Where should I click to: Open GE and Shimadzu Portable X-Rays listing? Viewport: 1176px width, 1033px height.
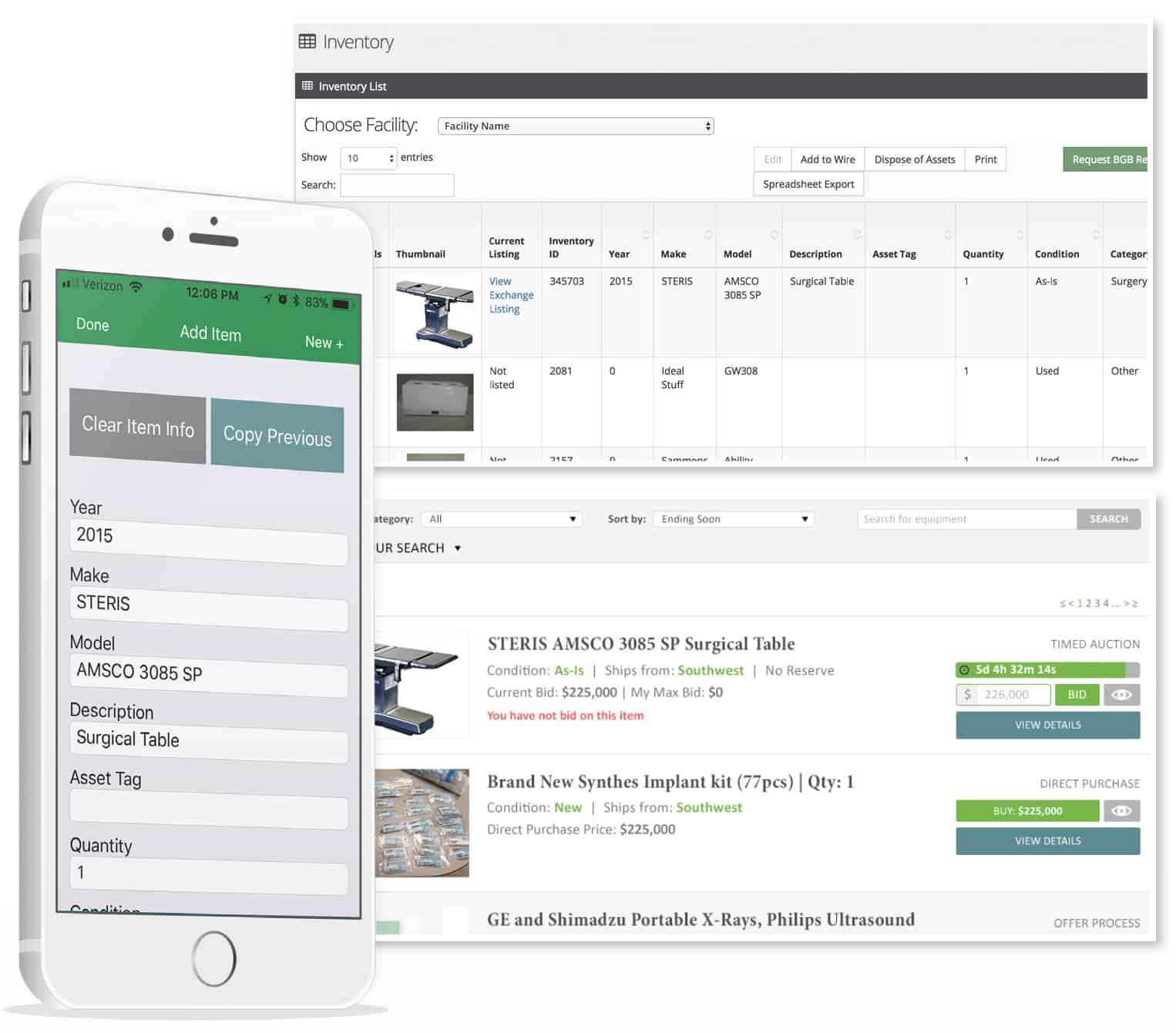[x=701, y=920]
